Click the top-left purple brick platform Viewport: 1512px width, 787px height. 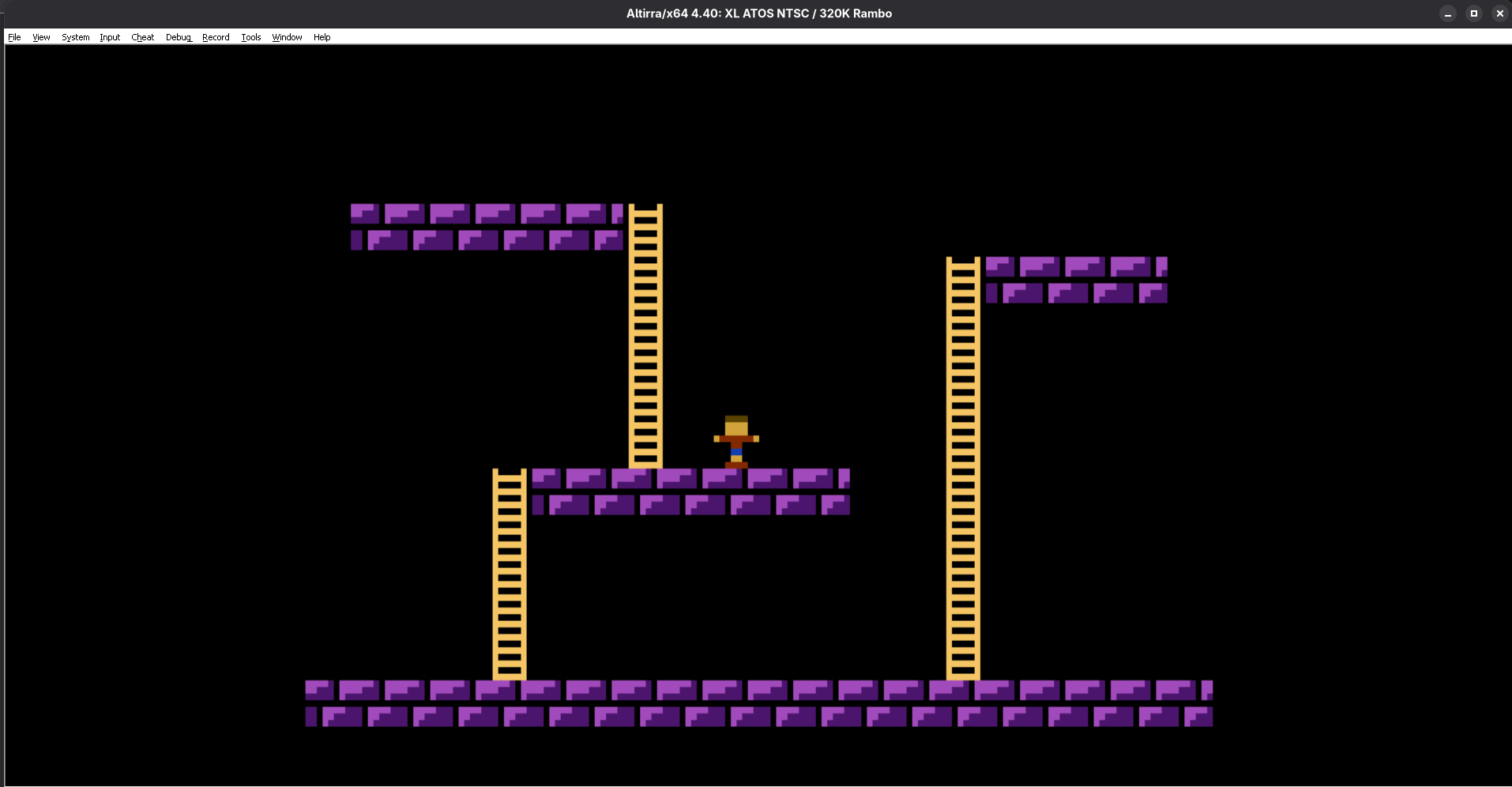point(487,227)
